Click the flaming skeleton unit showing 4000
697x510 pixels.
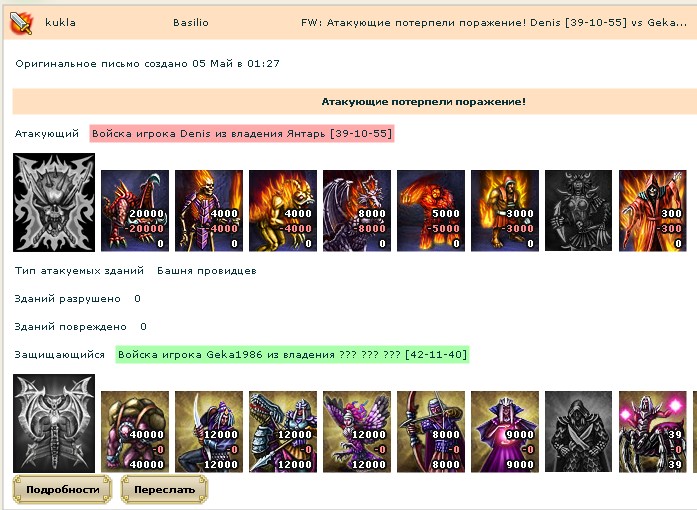coord(209,210)
